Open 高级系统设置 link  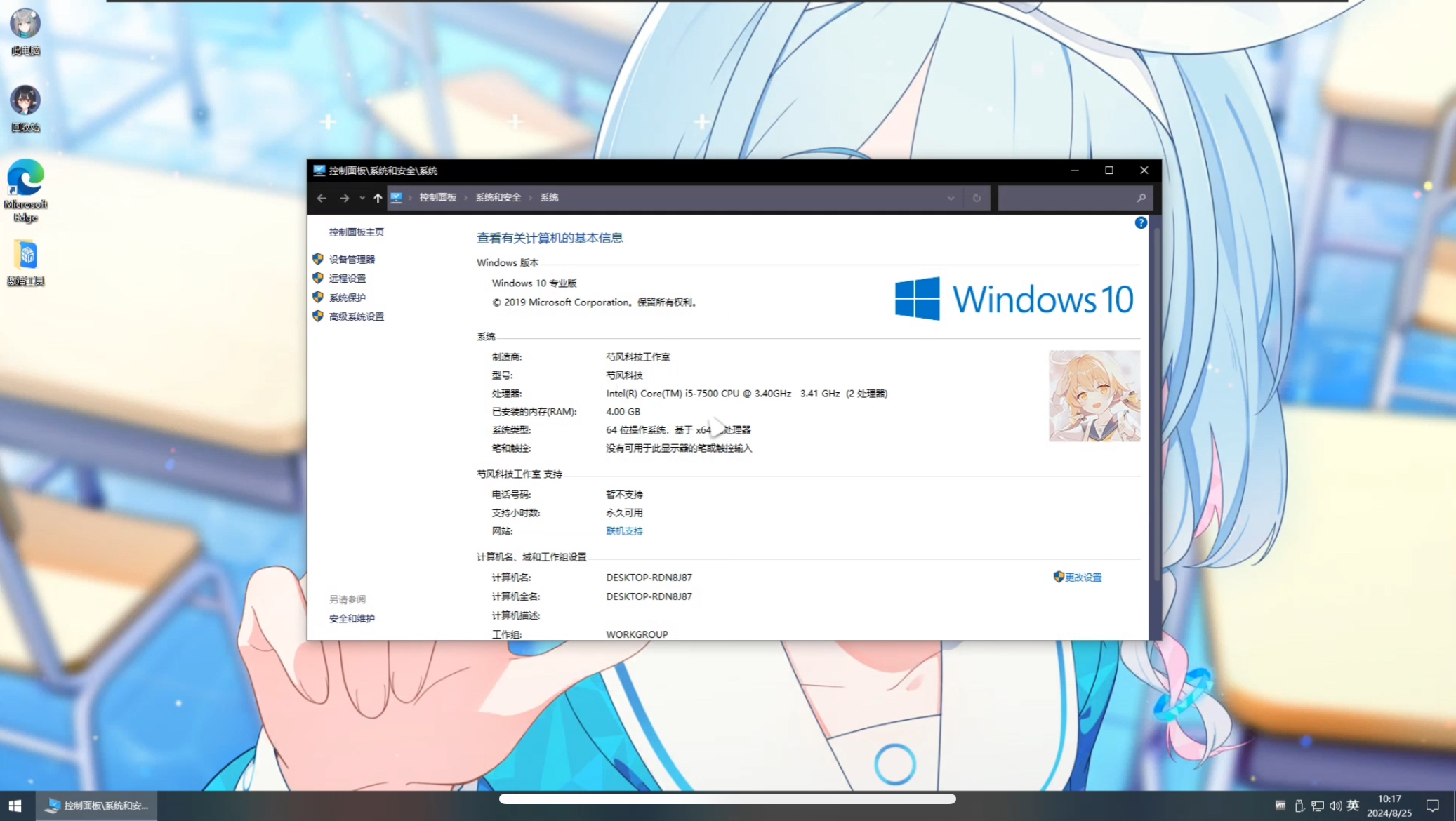357,316
